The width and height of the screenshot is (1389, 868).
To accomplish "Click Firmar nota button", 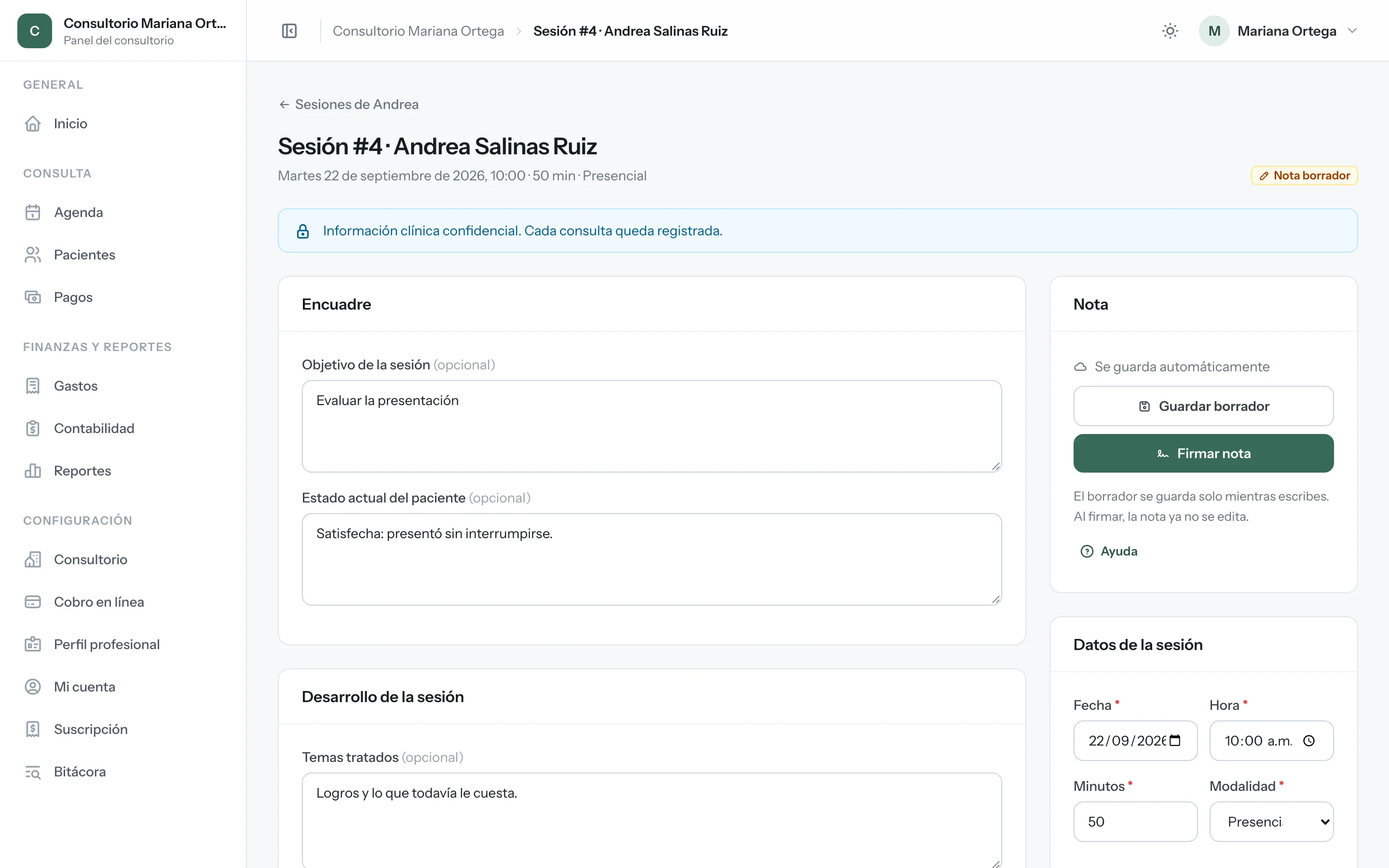I will pos(1203,453).
